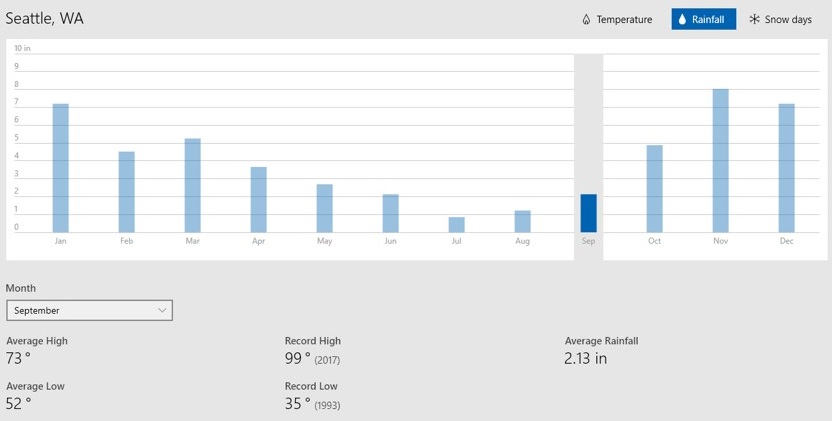This screenshot has height=421, width=832.
Task: Select the November rainfall bar
Action: [721, 160]
